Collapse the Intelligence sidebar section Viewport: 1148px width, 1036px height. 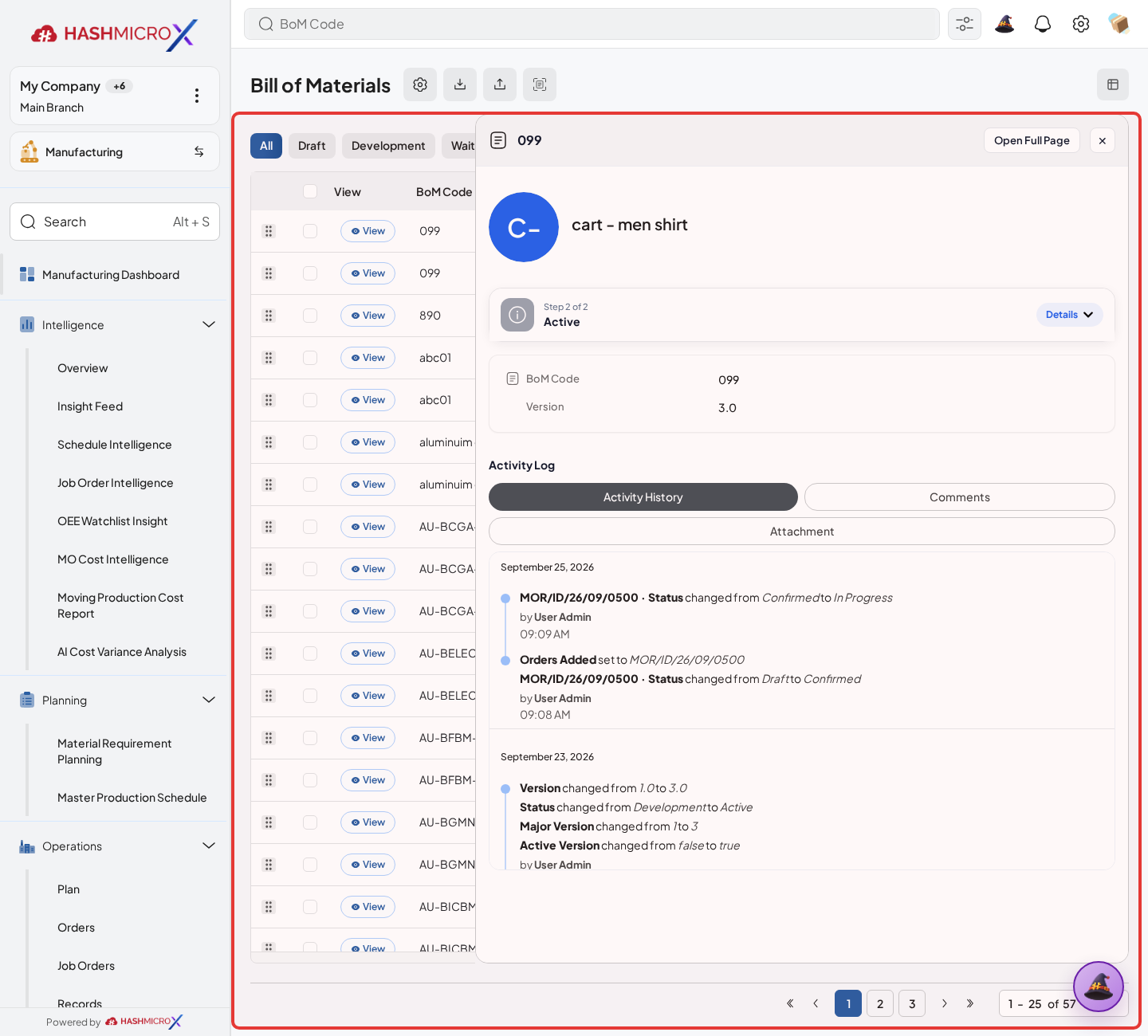pyautogui.click(x=209, y=324)
